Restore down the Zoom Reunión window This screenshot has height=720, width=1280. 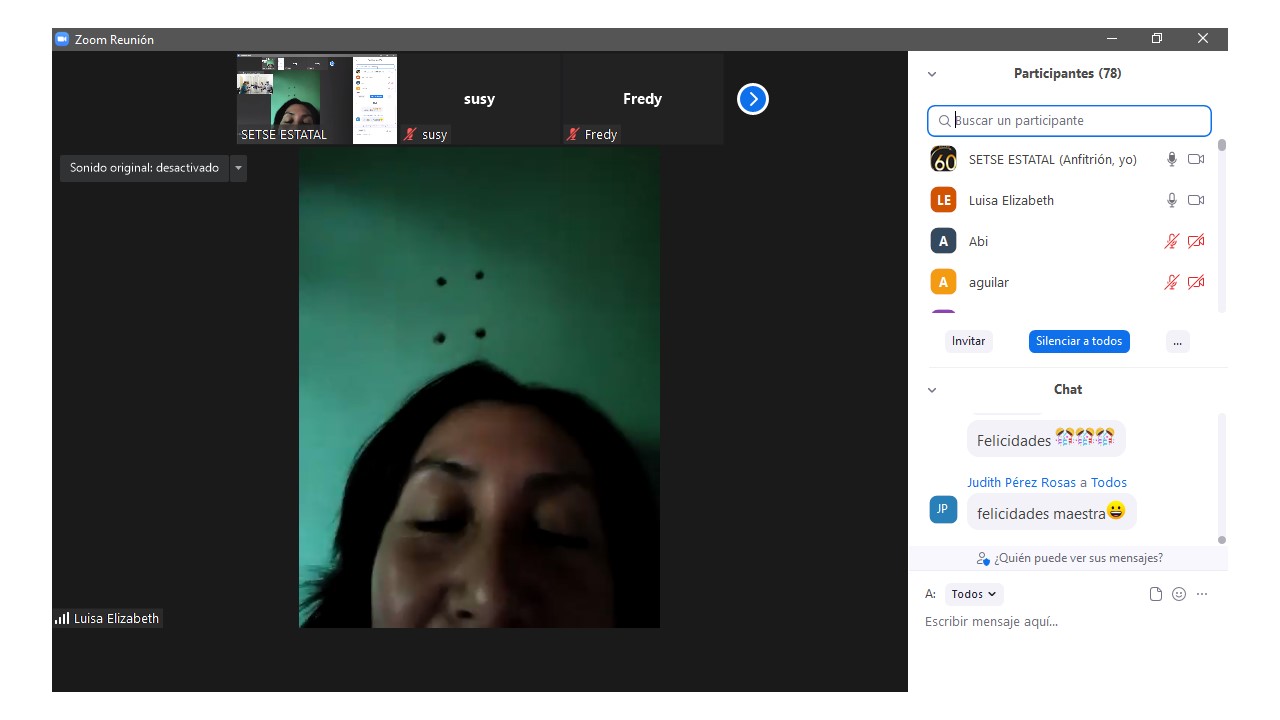pyautogui.click(x=1157, y=39)
